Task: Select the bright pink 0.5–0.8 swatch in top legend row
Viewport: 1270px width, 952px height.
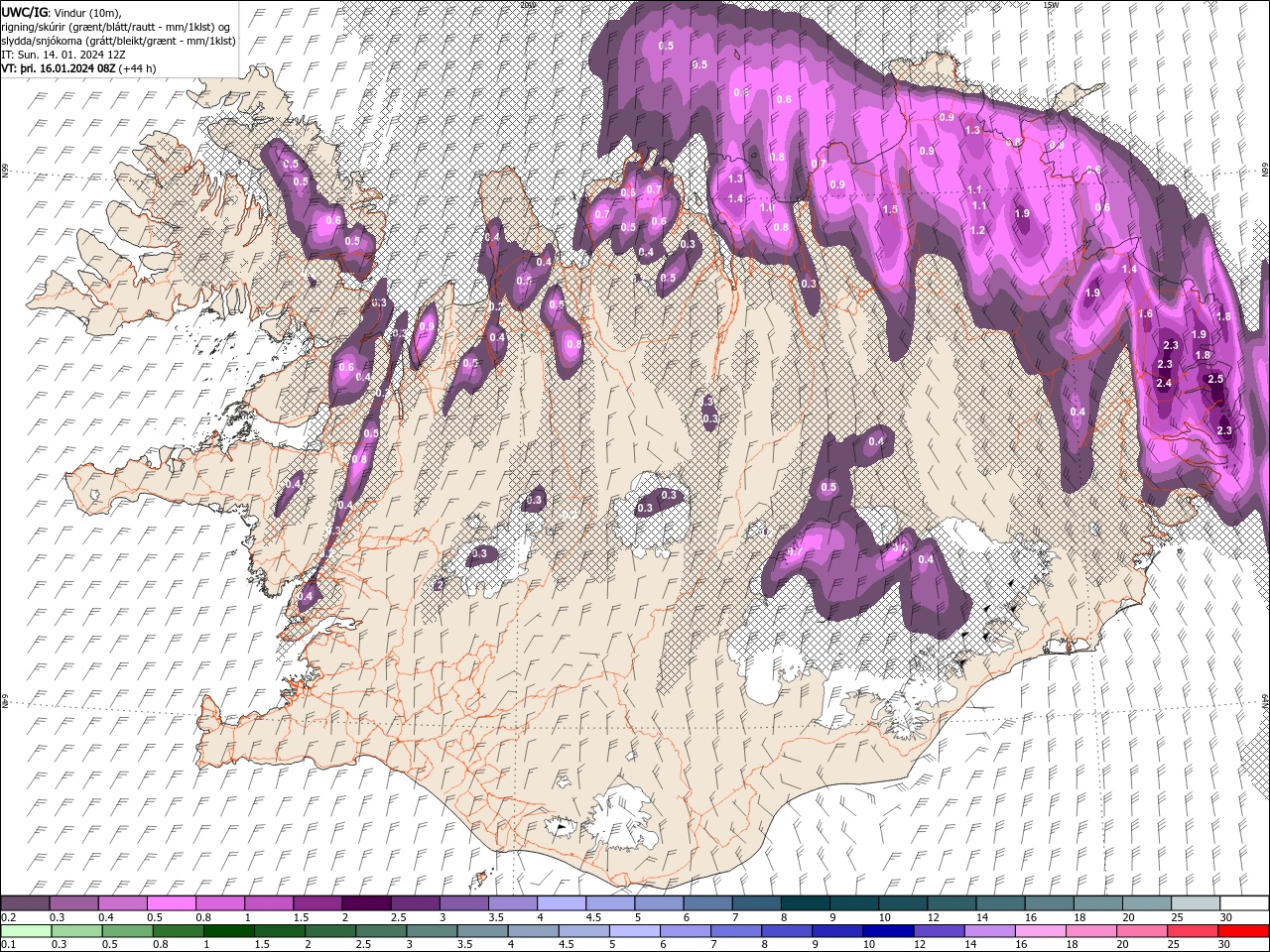Action: (x=172, y=903)
